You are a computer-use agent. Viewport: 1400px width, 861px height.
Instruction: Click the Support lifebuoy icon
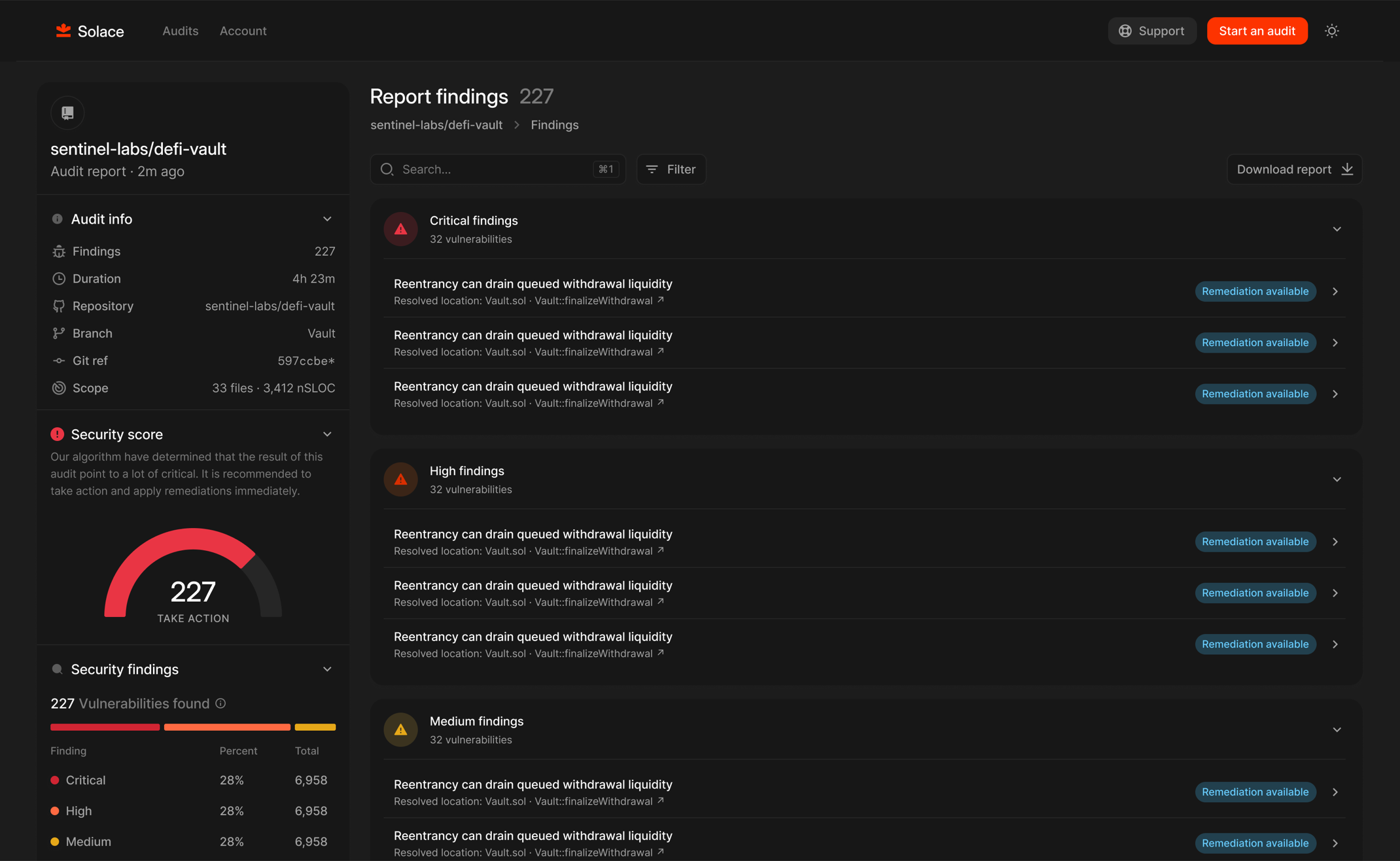(x=1125, y=31)
